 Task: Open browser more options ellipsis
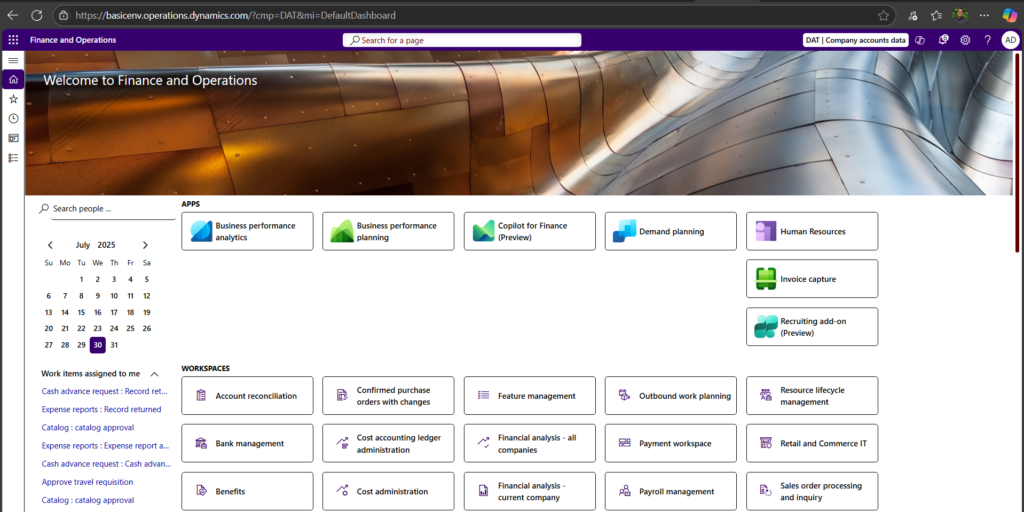click(985, 15)
